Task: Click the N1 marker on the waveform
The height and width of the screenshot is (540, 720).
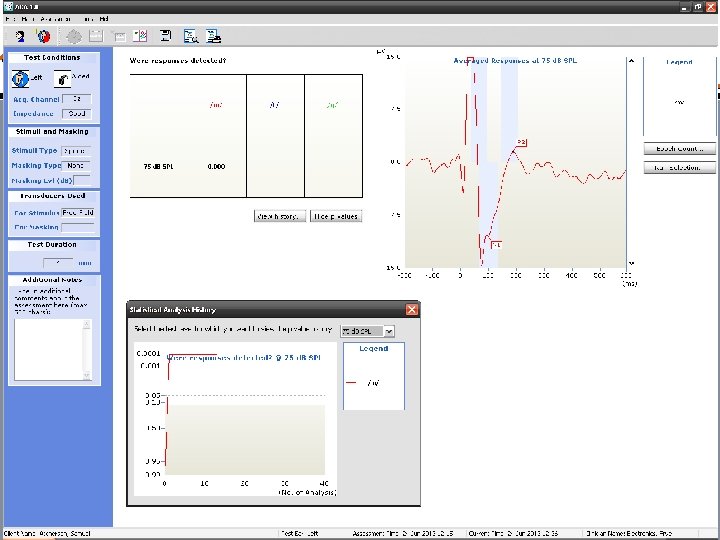Action: [496, 245]
